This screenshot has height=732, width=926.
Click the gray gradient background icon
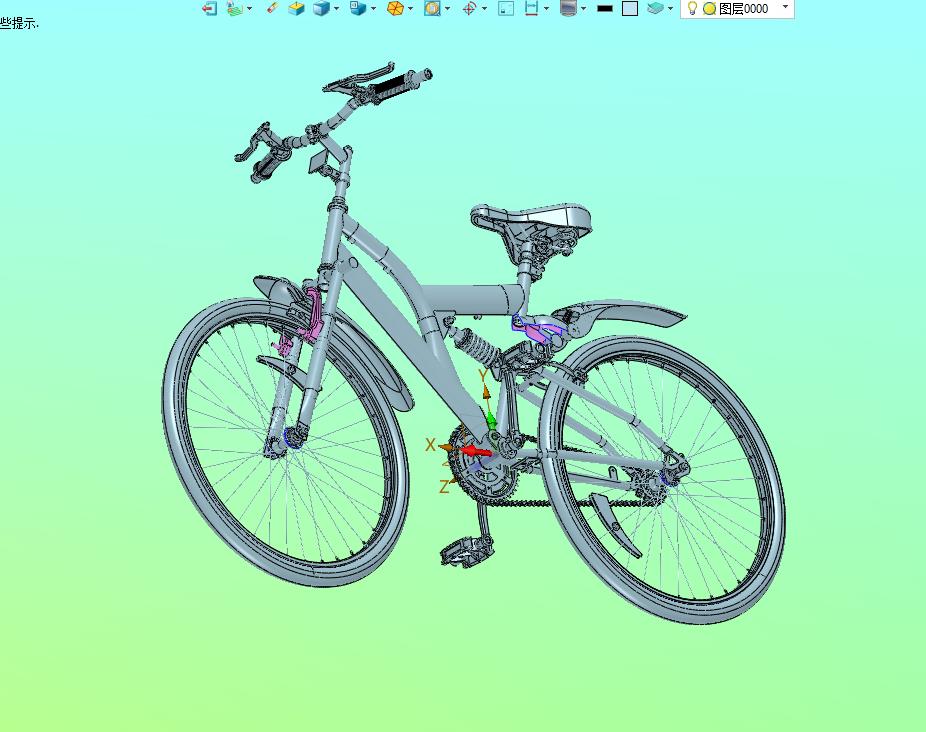pyautogui.click(x=568, y=8)
